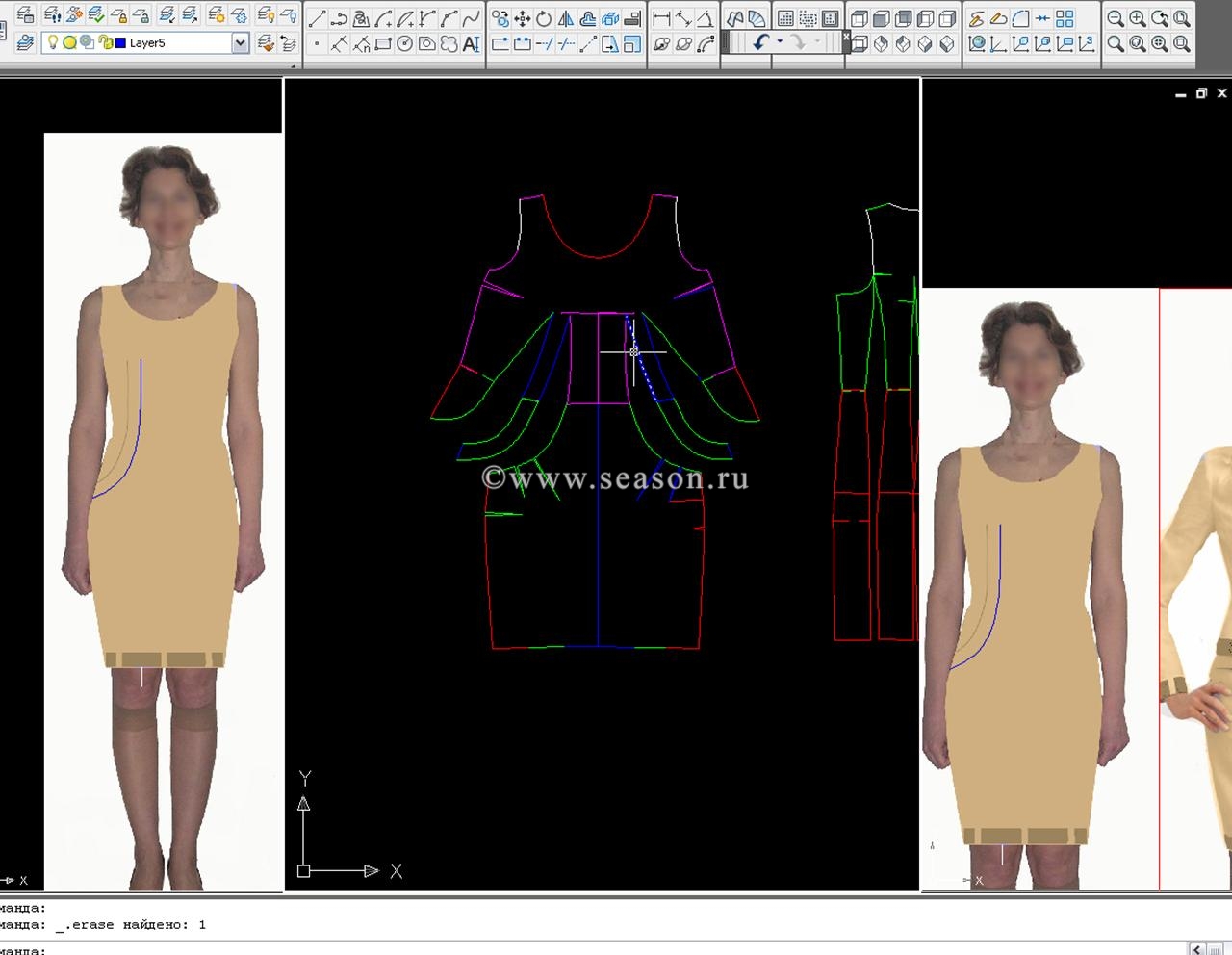Pick the Linear Dimension tool
This screenshot has height=955, width=1232.
point(661,19)
